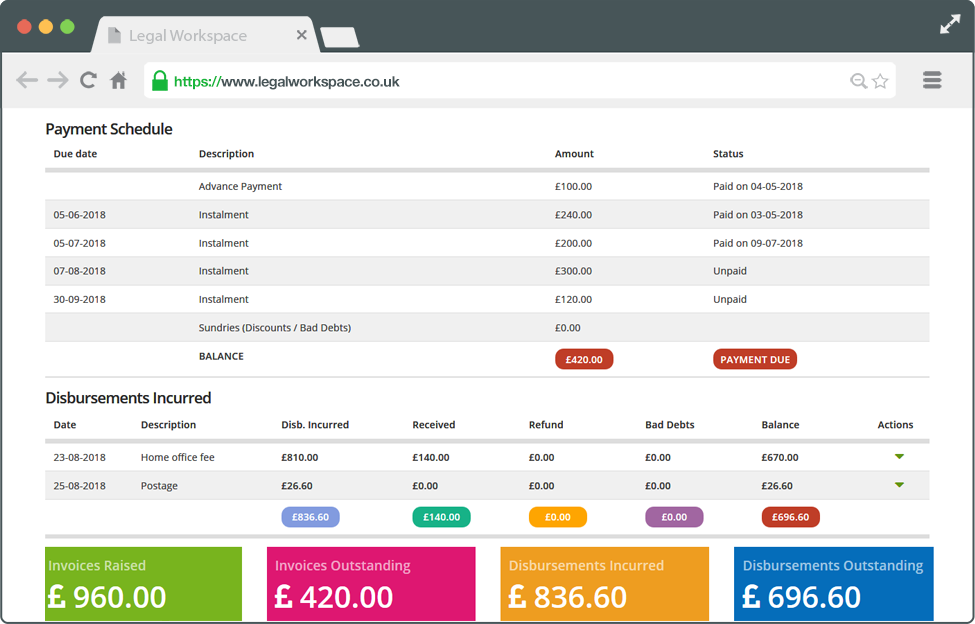Click the page icon on Legal Workspace tab
Image resolution: width=975 pixels, height=624 pixels.
(114, 35)
